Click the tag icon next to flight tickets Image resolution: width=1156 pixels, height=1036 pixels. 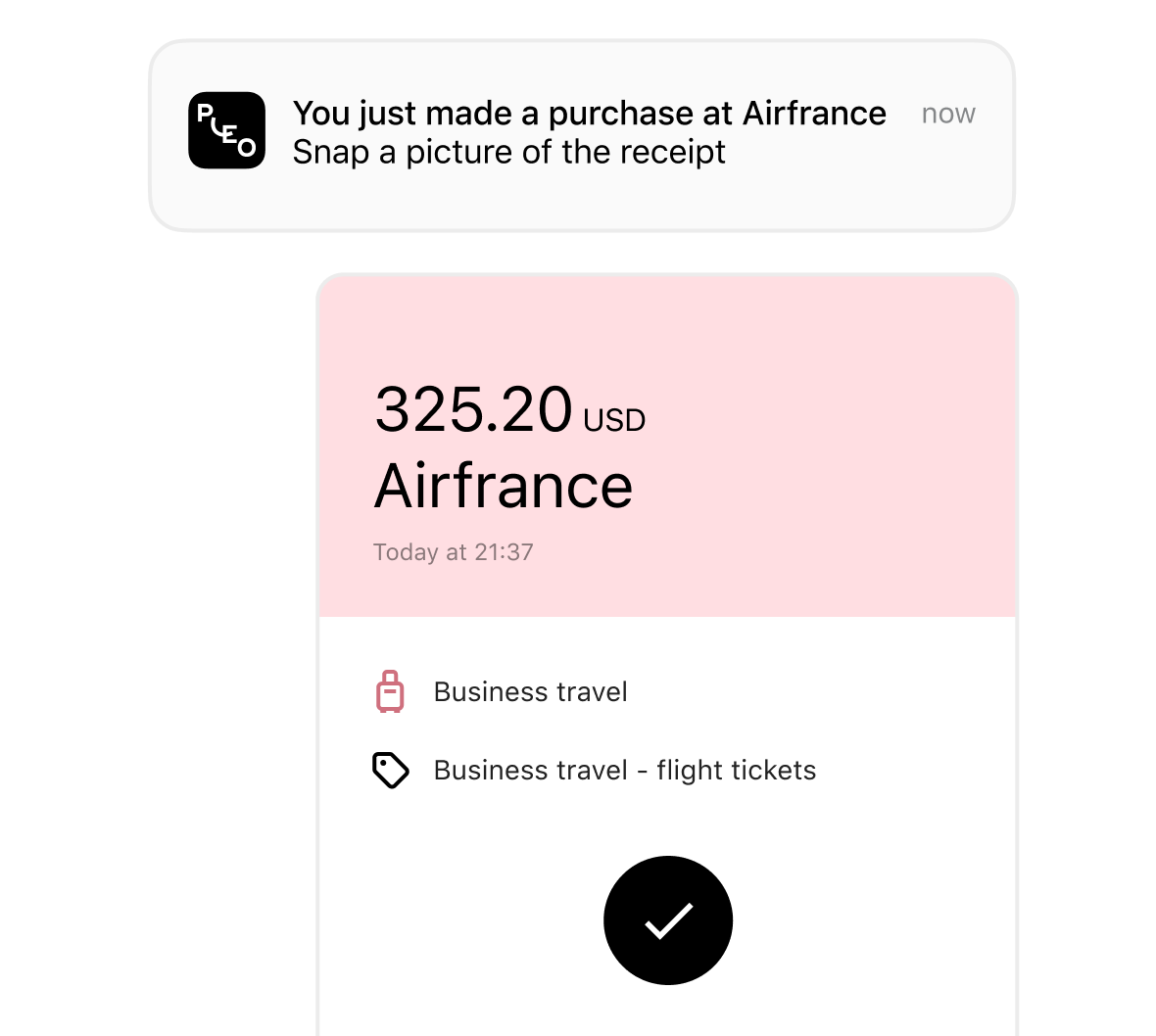(390, 770)
